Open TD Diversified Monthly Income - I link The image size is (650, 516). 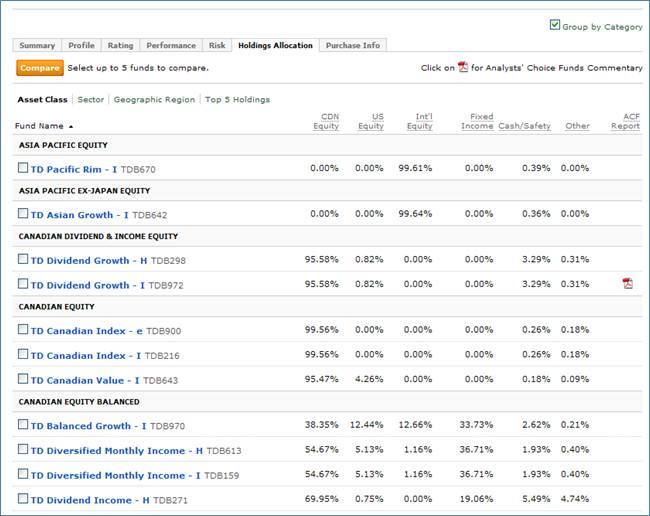[x=116, y=475]
